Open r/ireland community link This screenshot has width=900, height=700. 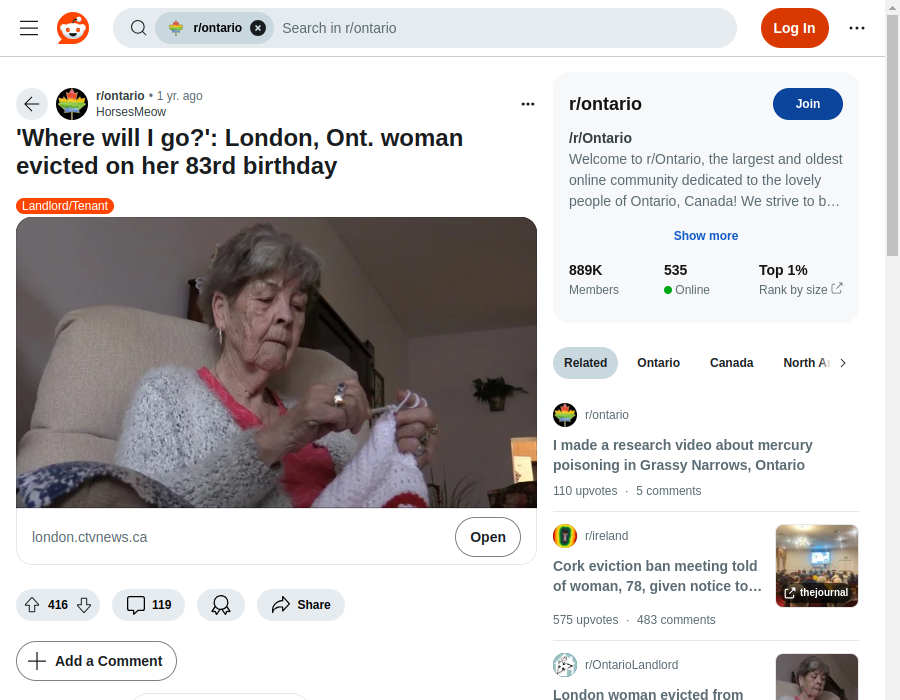tap(606, 536)
